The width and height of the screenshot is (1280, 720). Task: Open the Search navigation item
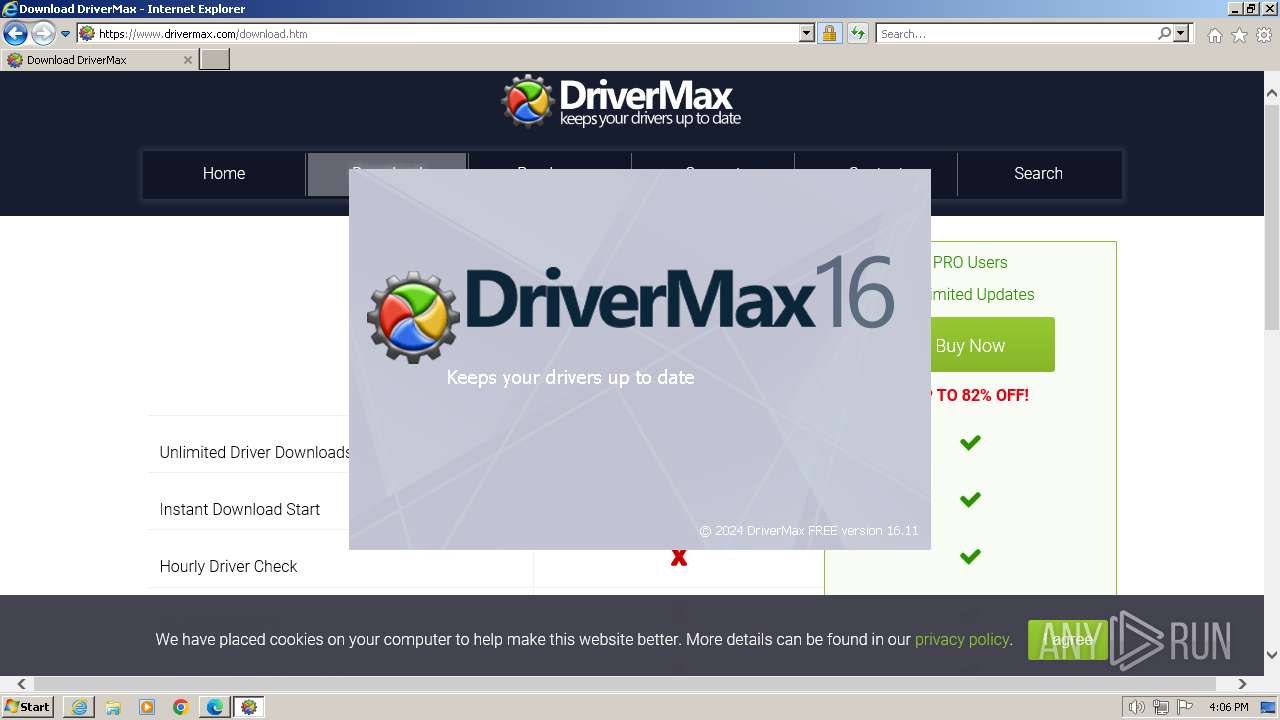coord(1038,173)
